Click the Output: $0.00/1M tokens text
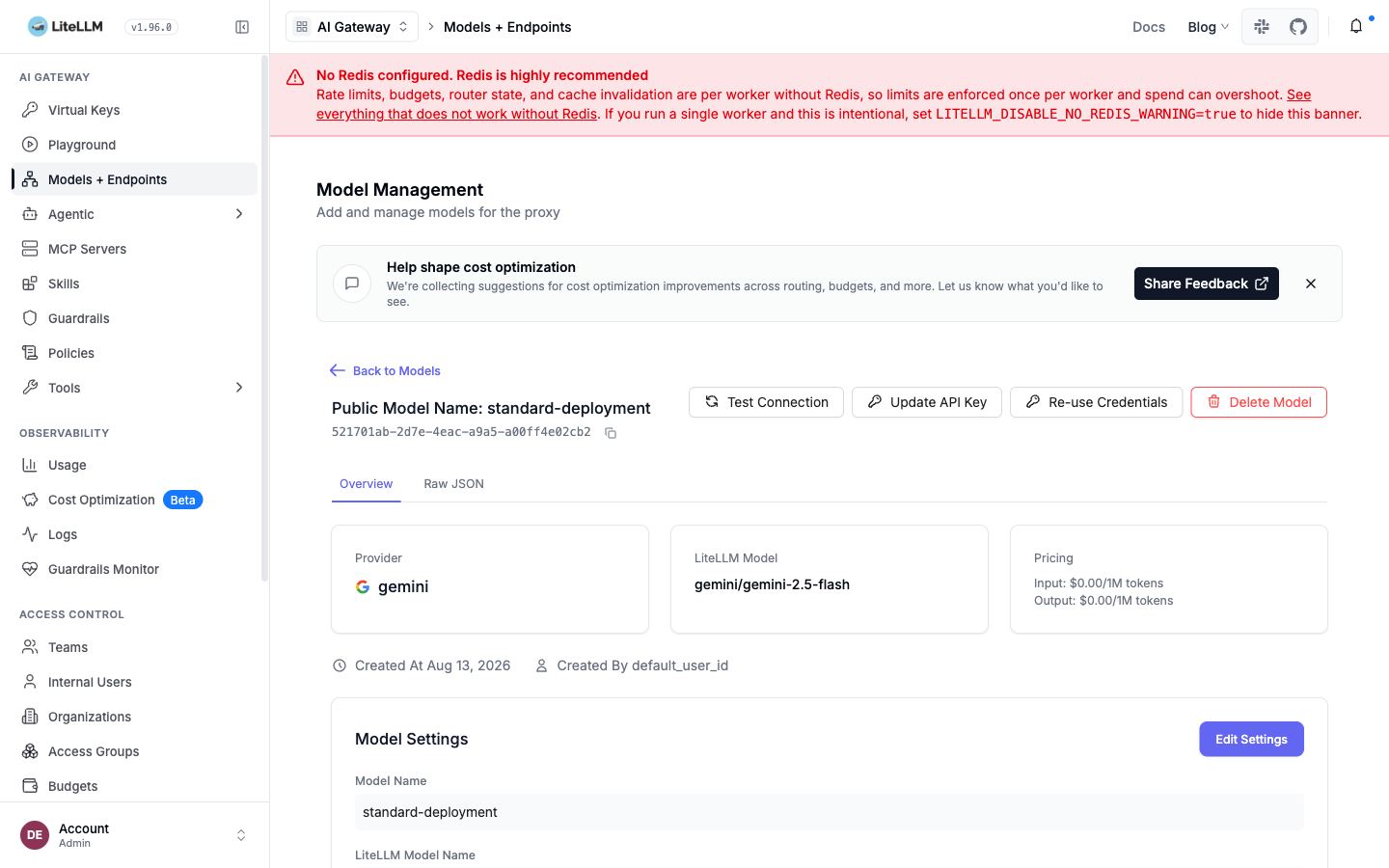1389x868 pixels. coord(1103,601)
